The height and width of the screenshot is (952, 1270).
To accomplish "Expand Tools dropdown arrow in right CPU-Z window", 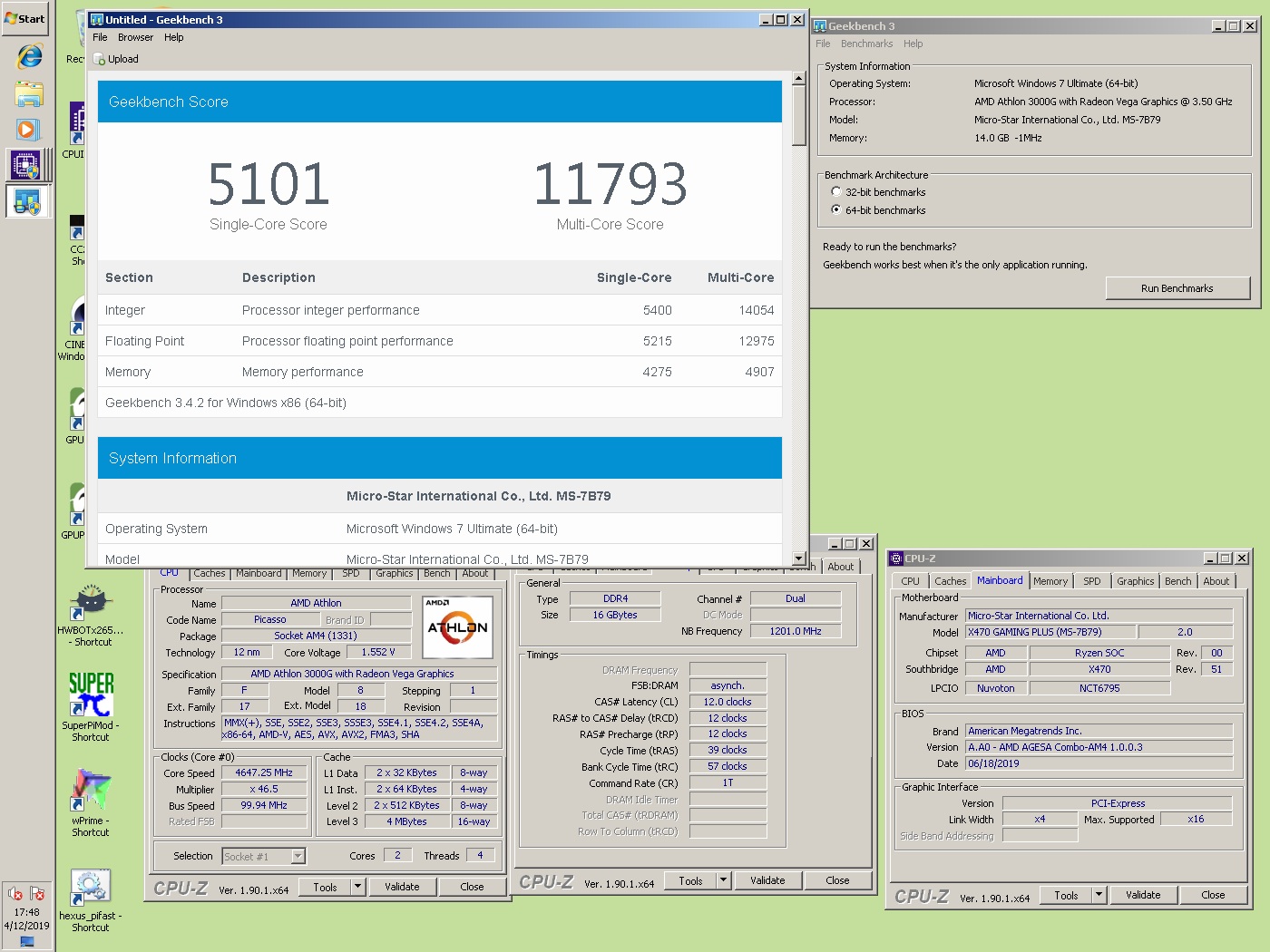I will [x=1099, y=895].
